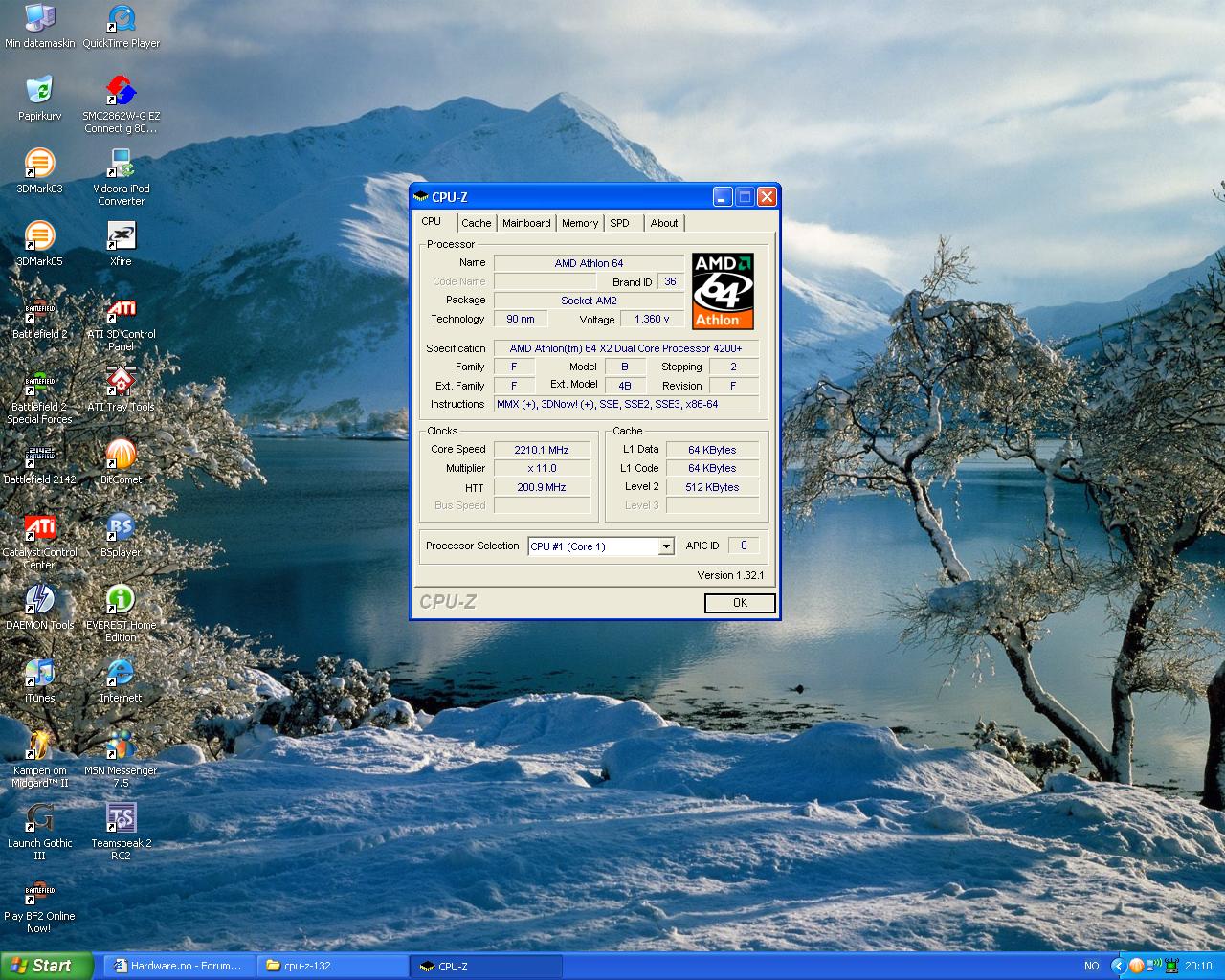Image resolution: width=1225 pixels, height=980 pixels.
Task: Click the AMD Athlon 64 name field
Action: [589, 263]
